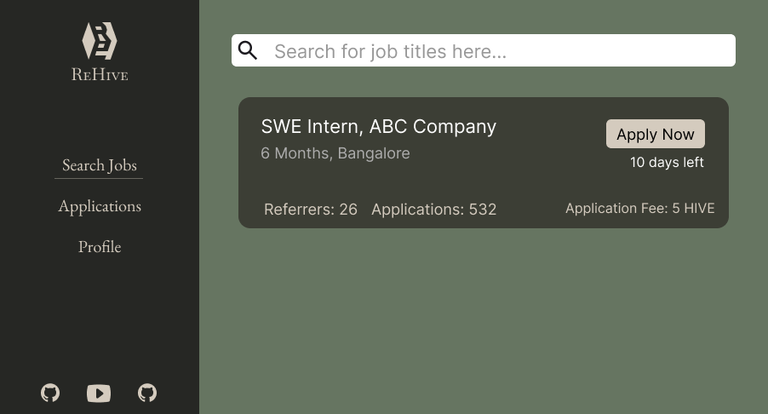The height and width of the screenshot is (414, 768).
Task: Open the Profile page from sidebar
Action: [99, 246]
